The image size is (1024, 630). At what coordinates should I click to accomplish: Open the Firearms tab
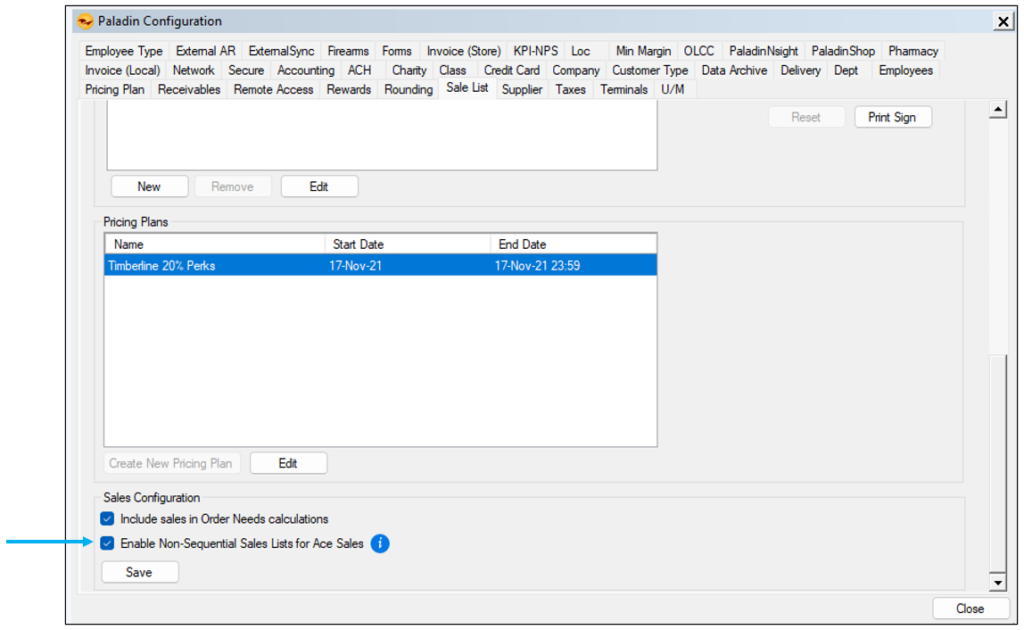point(348,51)
